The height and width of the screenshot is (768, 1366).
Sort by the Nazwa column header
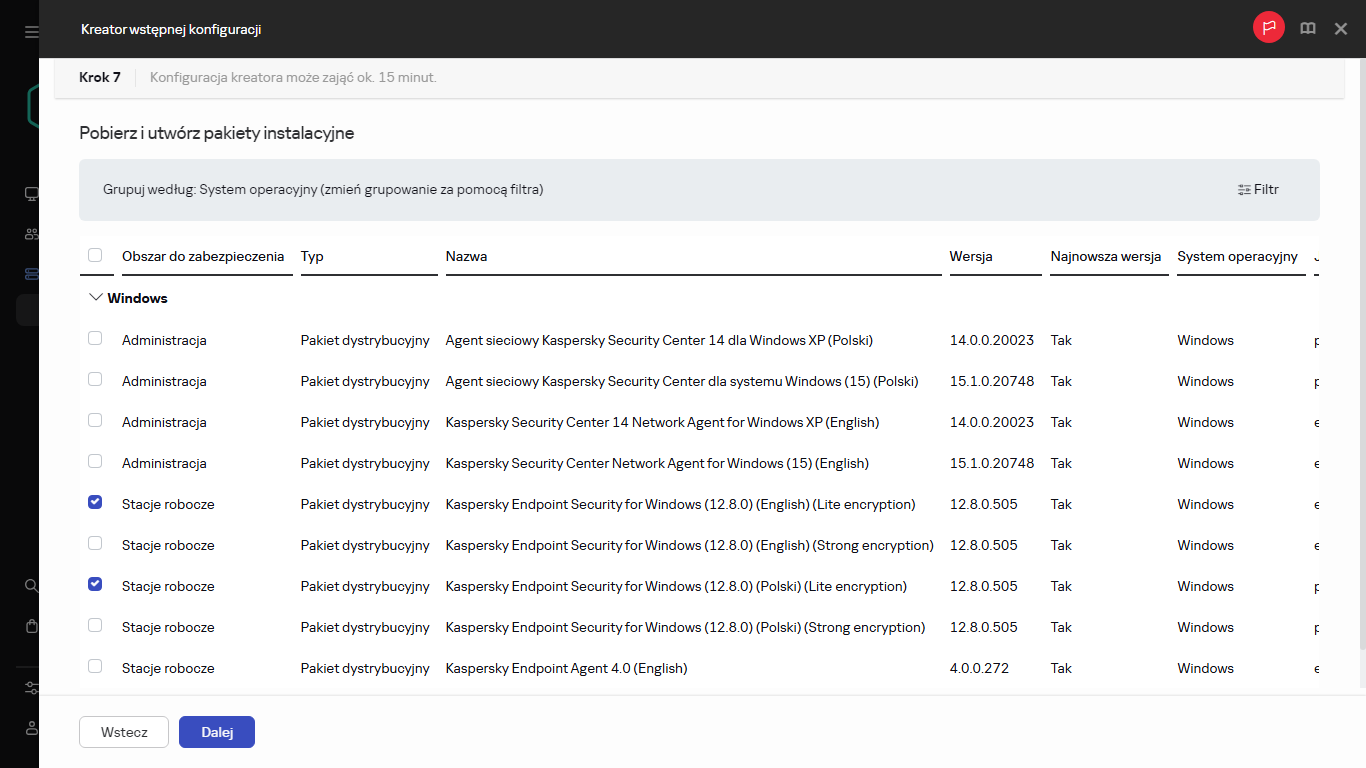coord(466,257)
